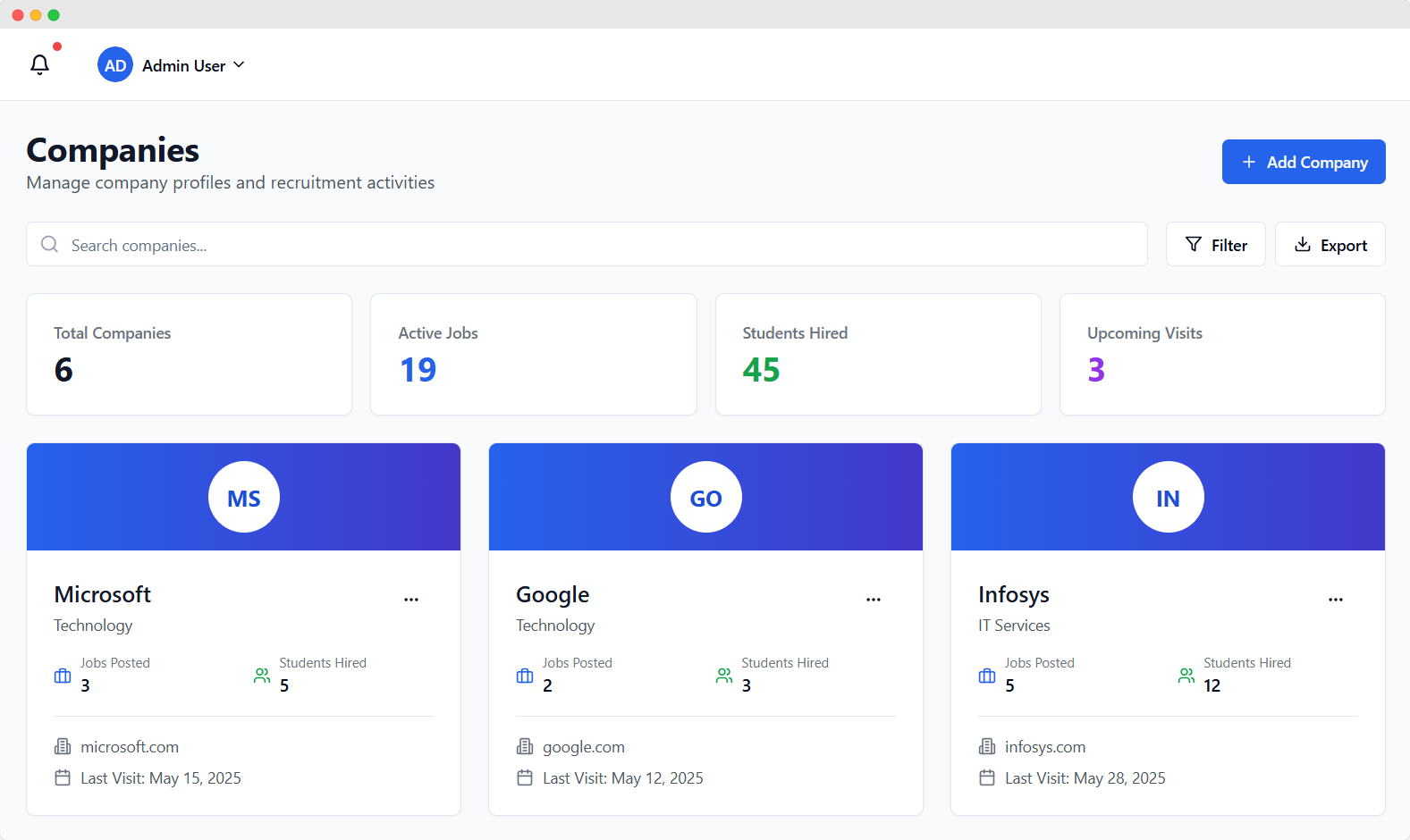Screen dimensions: 1410x840
Task: Click Last Visit: May 28, 2025 text
Action: 1085,778
